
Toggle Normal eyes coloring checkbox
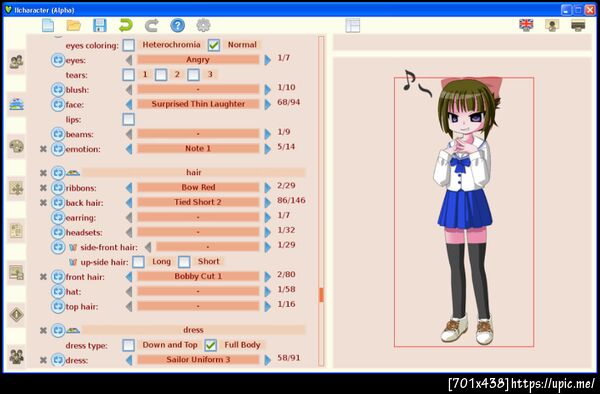(x=214, y=45)
